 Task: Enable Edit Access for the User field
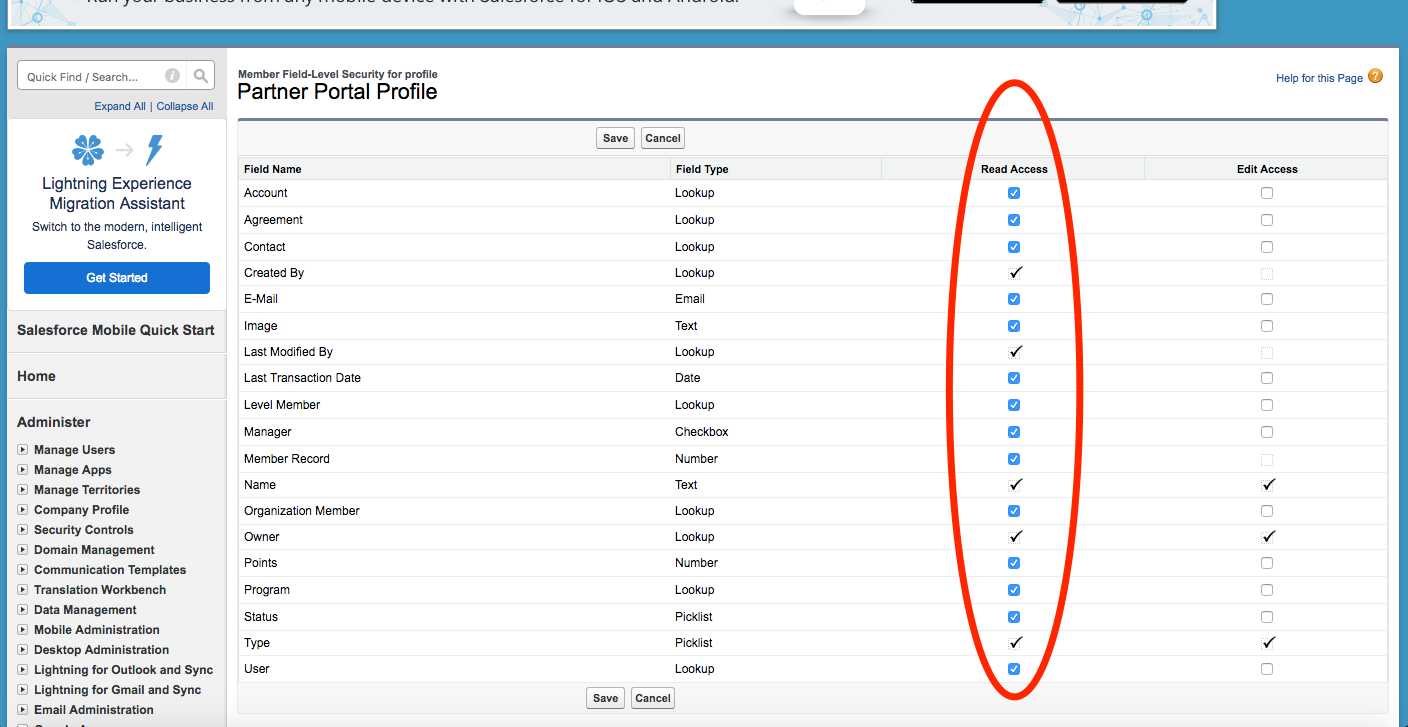1267,669
